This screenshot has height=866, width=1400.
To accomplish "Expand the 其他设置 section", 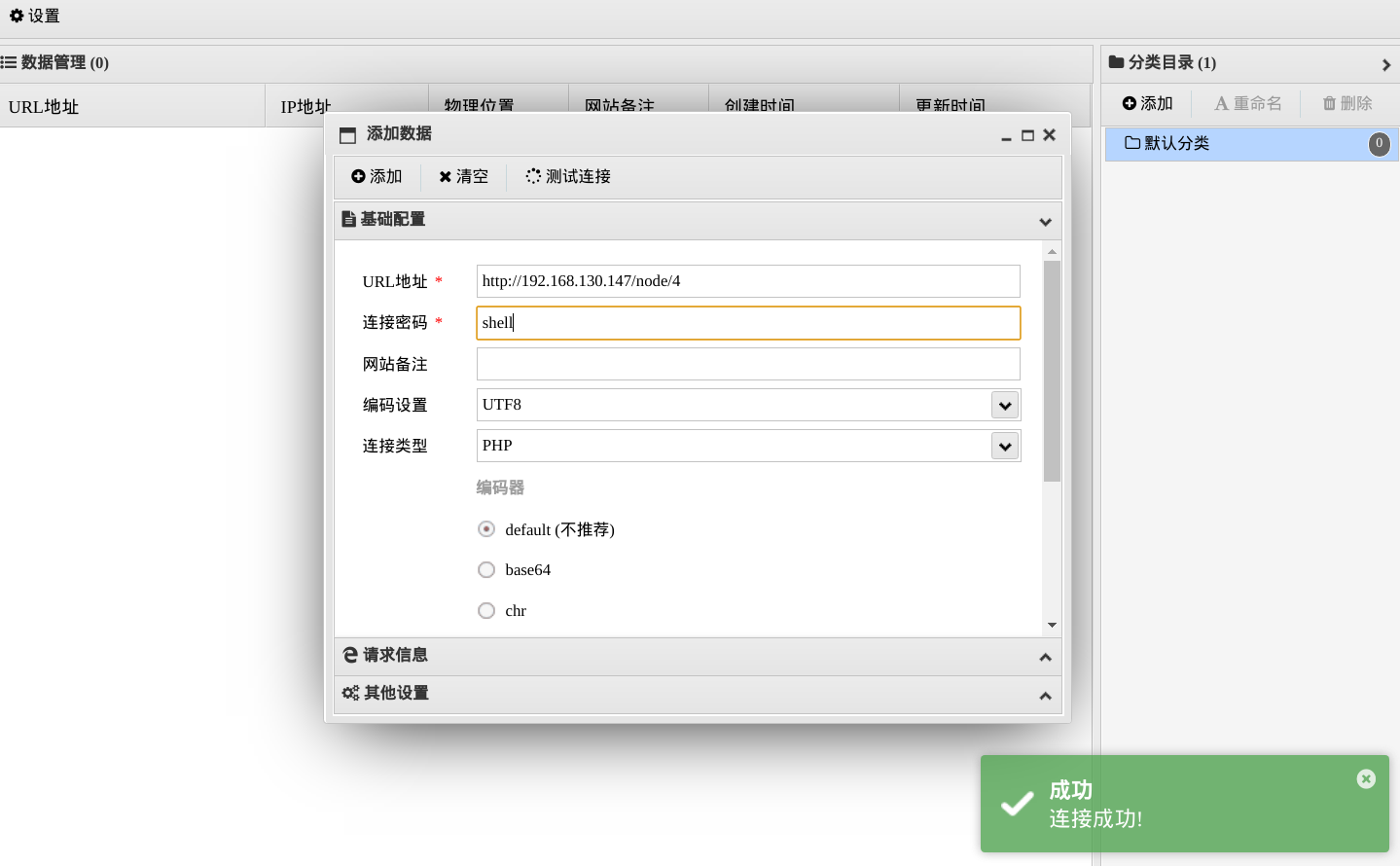I will pyautogui.click(x=1045, y=694).
